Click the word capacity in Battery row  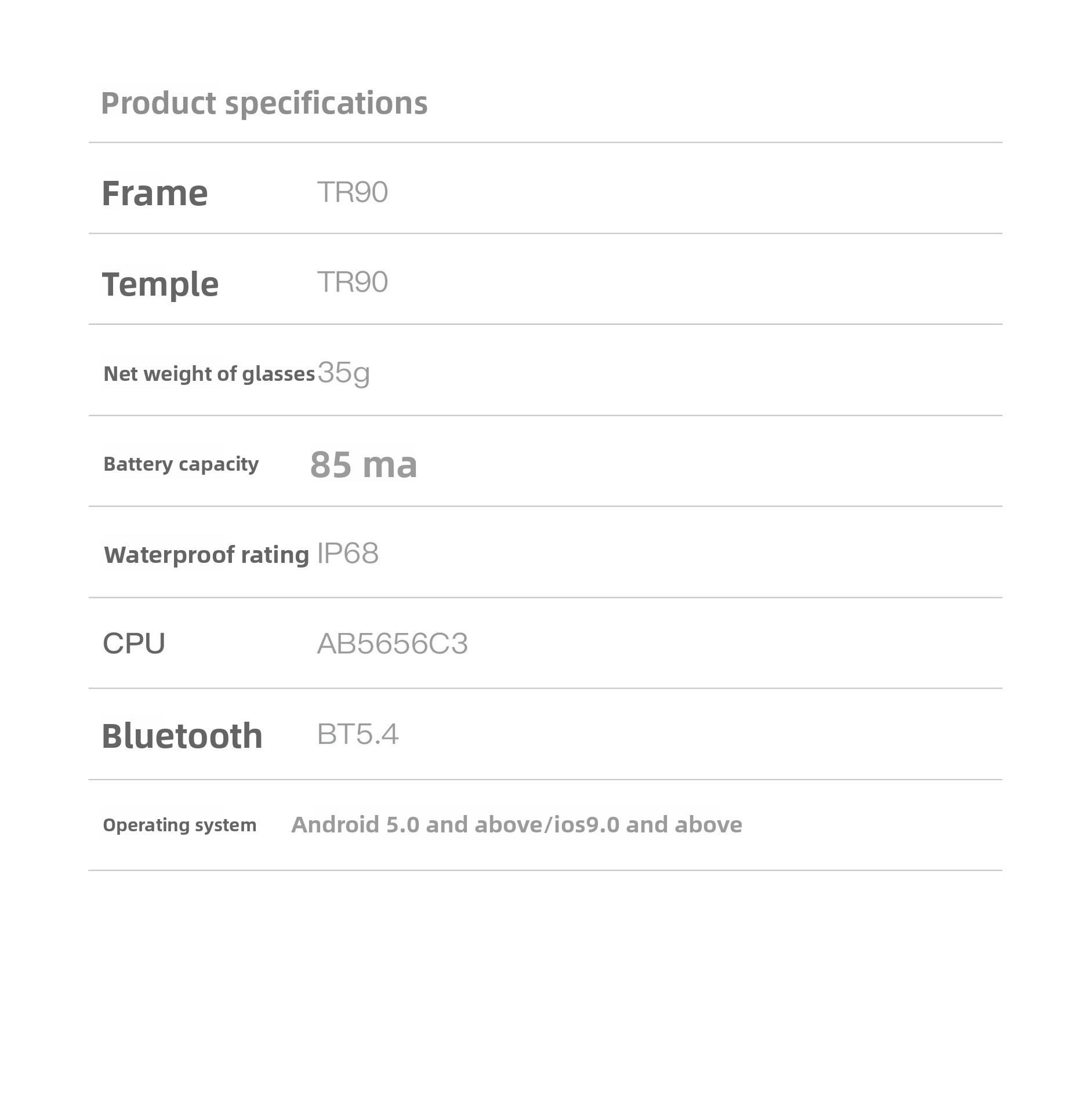219,465
